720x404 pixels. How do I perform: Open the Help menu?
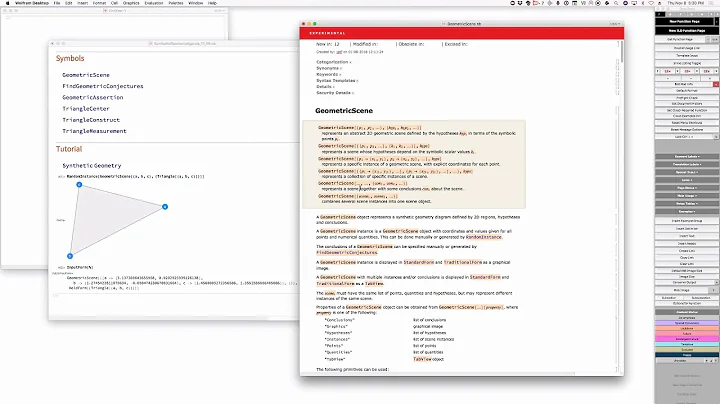tap(212, 3)
